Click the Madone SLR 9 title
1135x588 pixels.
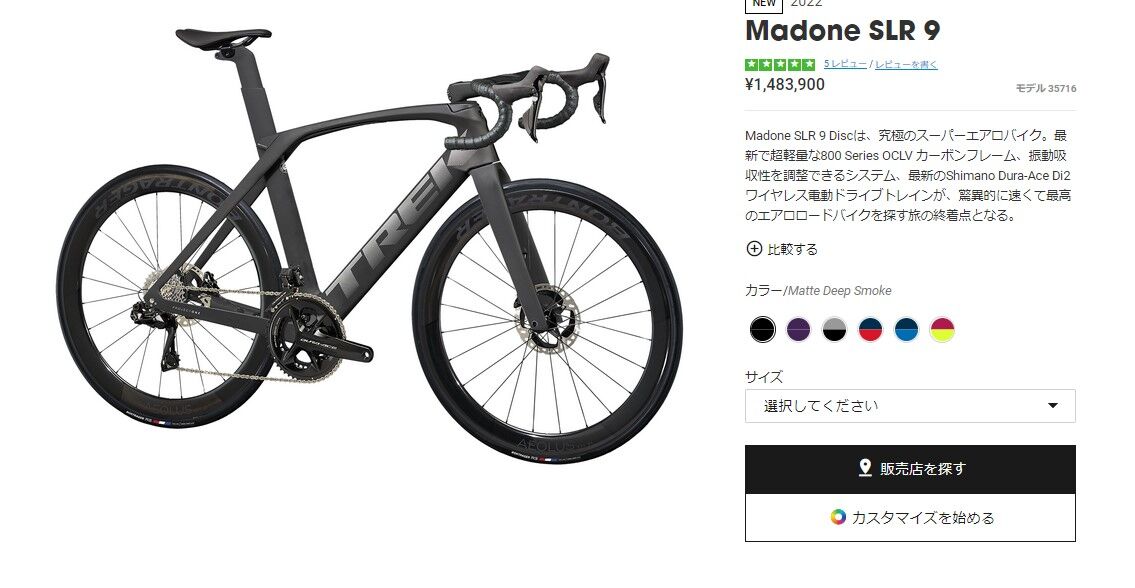click(x=843, y=31)
